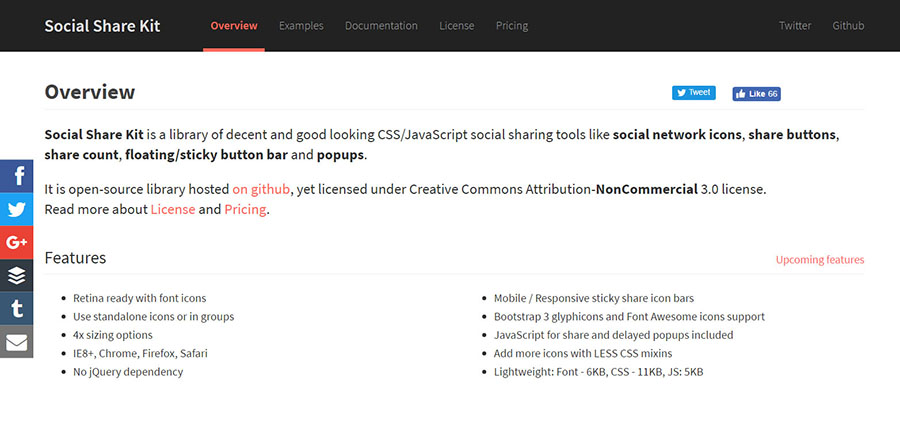Go to the License nav item
The image size is (900, 421).
[x=457, y=26]
